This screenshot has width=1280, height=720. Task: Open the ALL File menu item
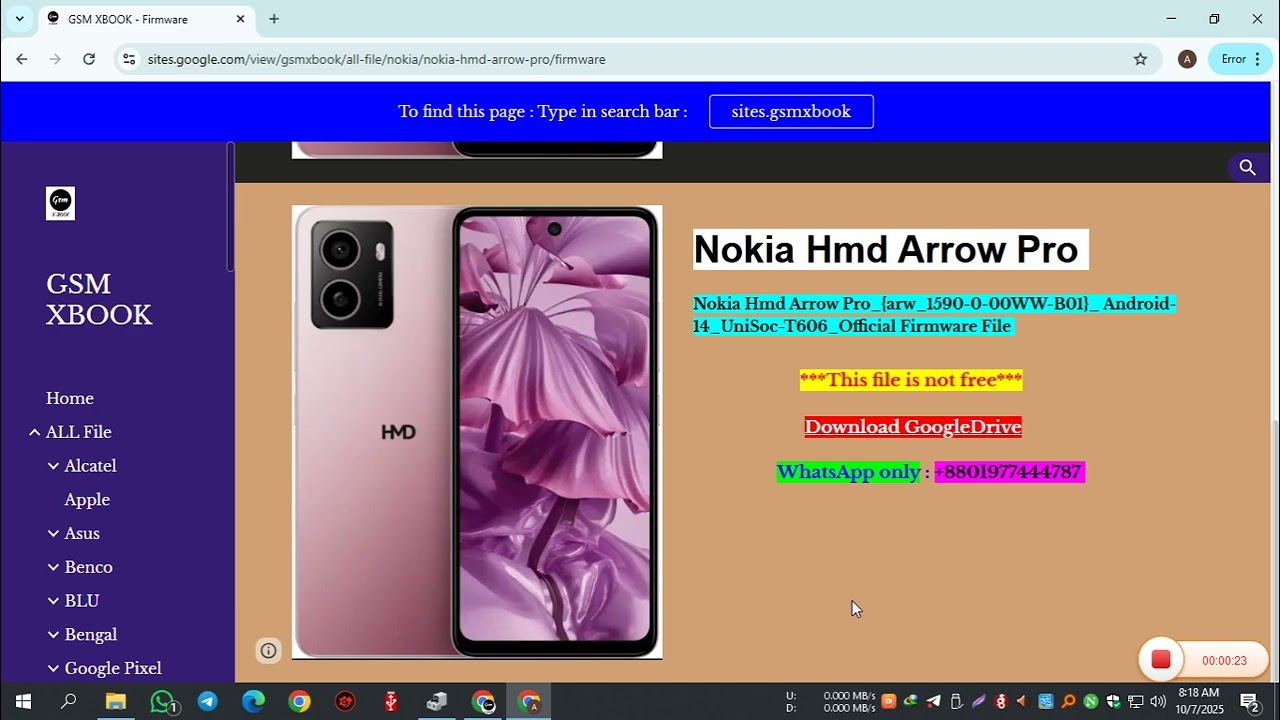click(78, 432)
